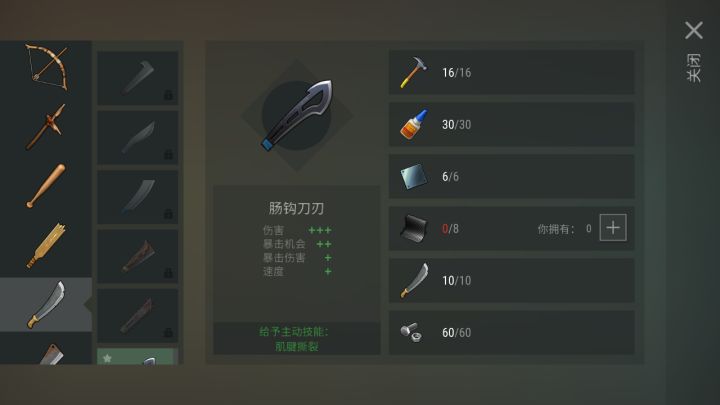
Task: Tap the fourth locked brown blade slot
Action: click(x=138, y=256)
